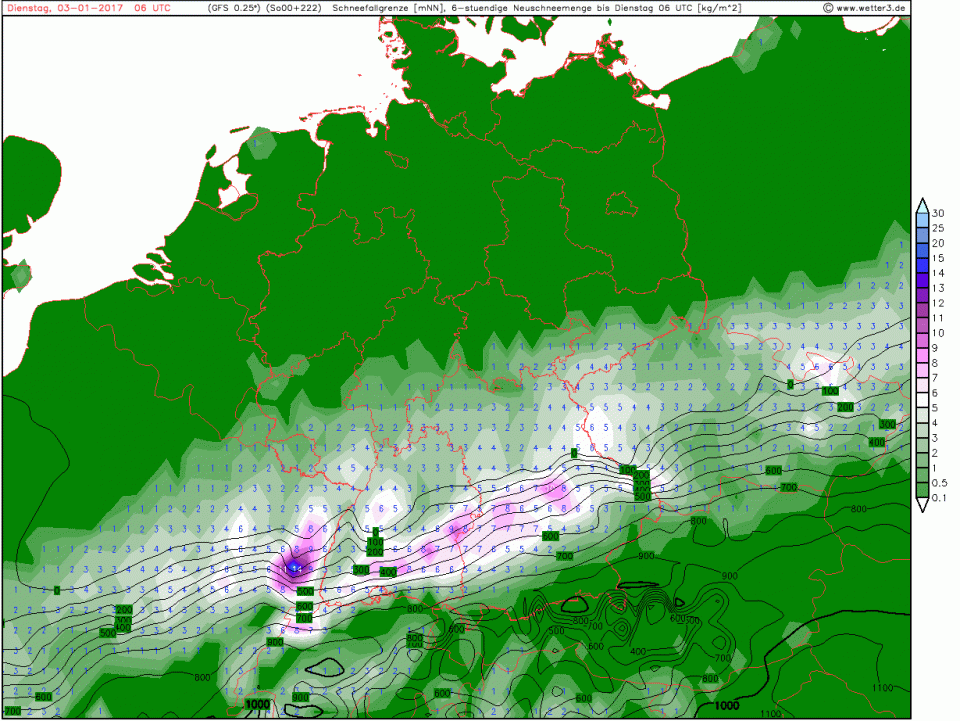The height and width of the screenshot is (721, 960).
Task: Click the dark blue snowfall maximum cell labeled 14
Action: click(294, 568)
